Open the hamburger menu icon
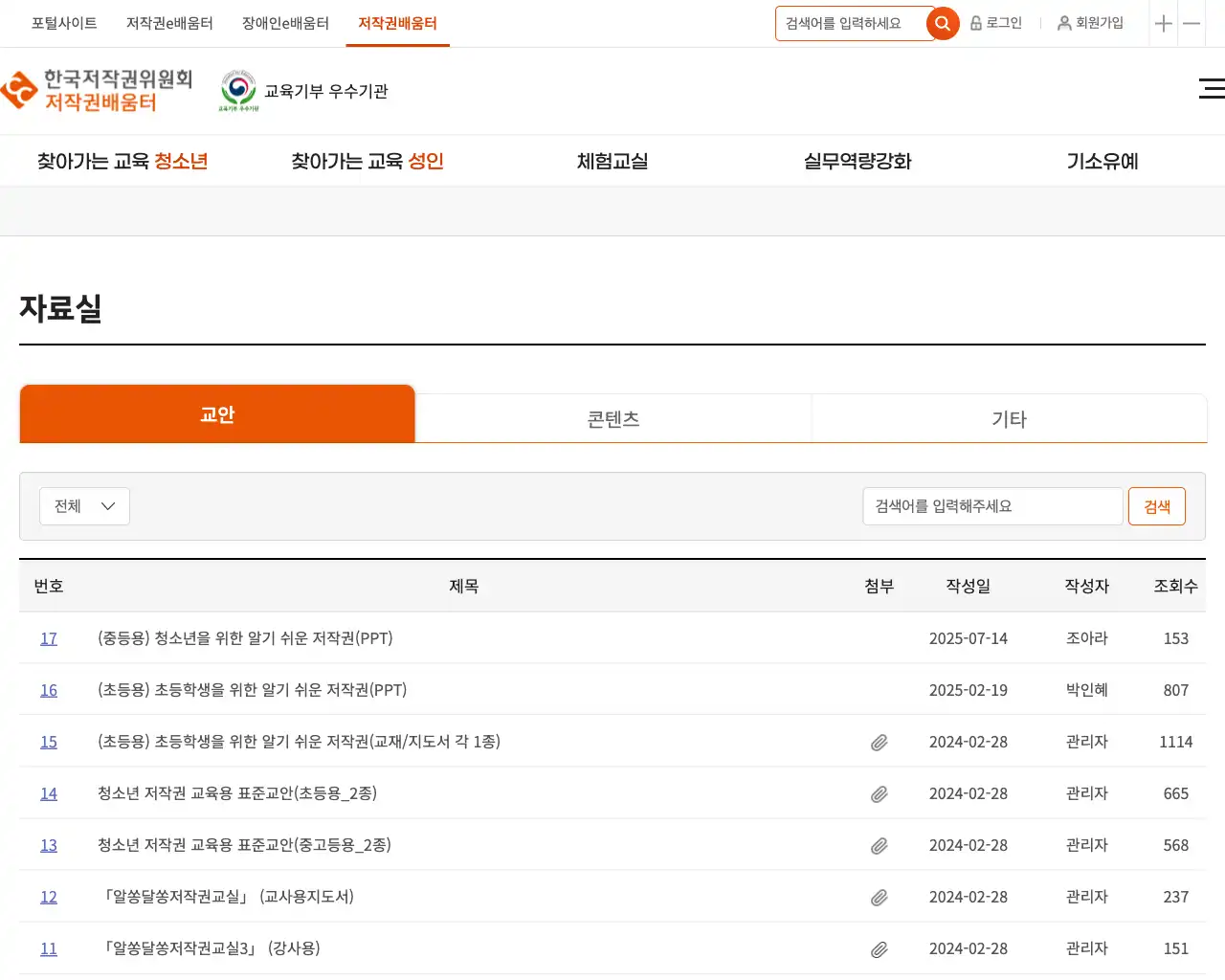The width and height of the screenshot is (1225, 980). [x=1211, y=89]
